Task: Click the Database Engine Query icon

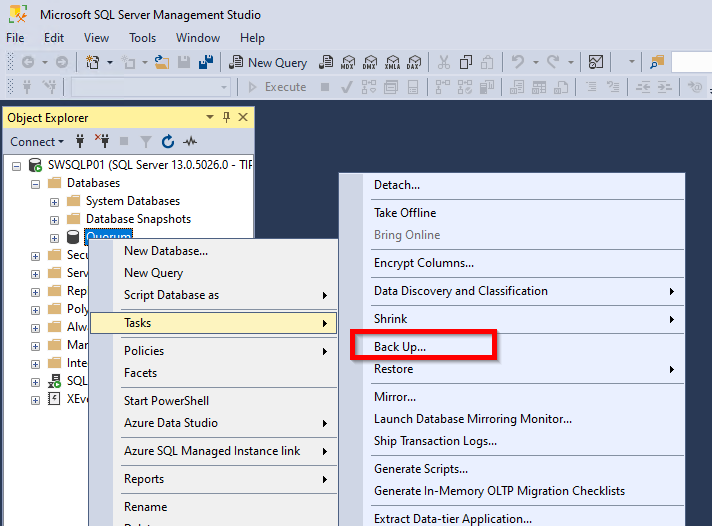Action: coord(326,62)
